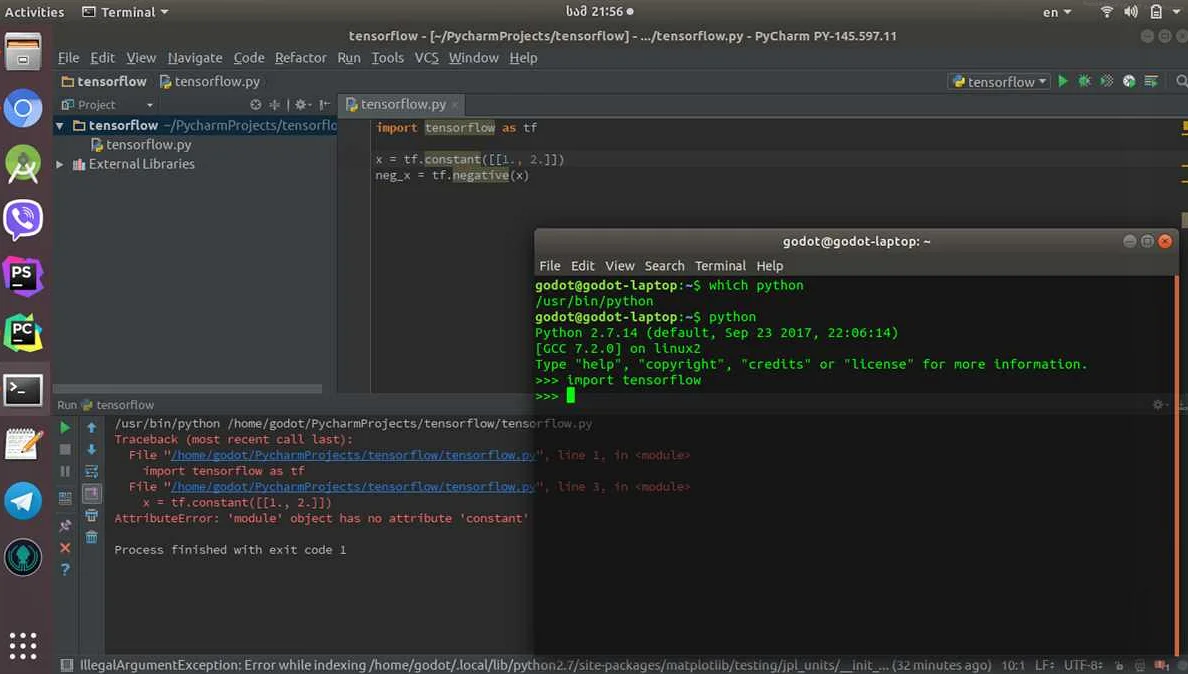Restore layout icon in Run panel
Viewport: 1188px width, 674px height.
coord(65,498)
